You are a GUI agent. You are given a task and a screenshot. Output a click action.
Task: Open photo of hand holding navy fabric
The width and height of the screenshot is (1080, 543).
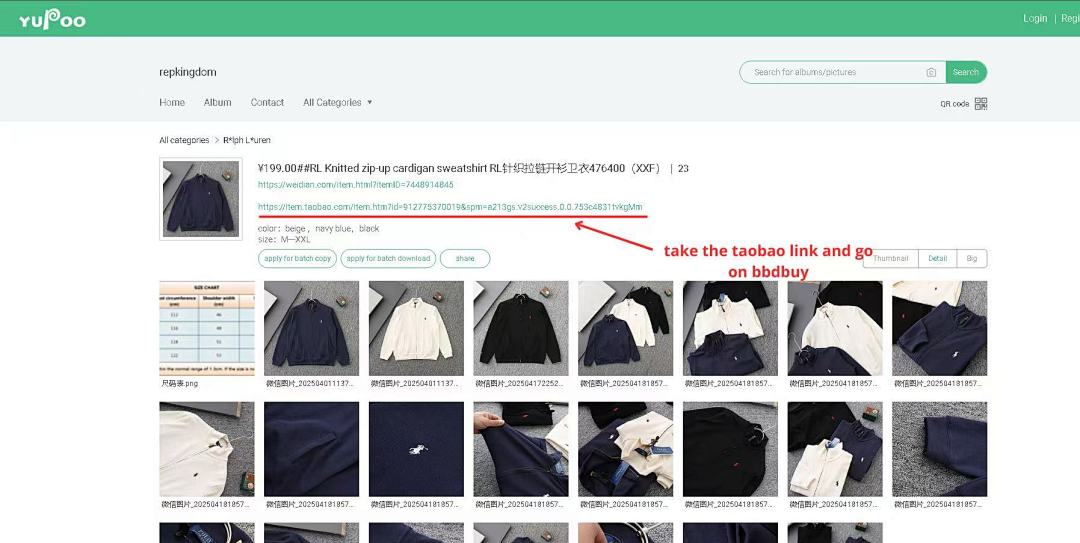[521, 449]
